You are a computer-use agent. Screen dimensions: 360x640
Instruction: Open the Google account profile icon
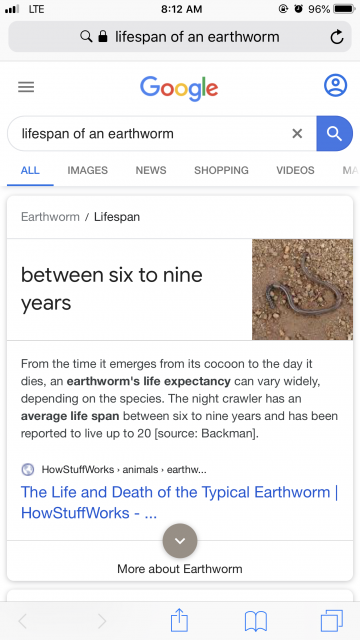tap(335, 85)
